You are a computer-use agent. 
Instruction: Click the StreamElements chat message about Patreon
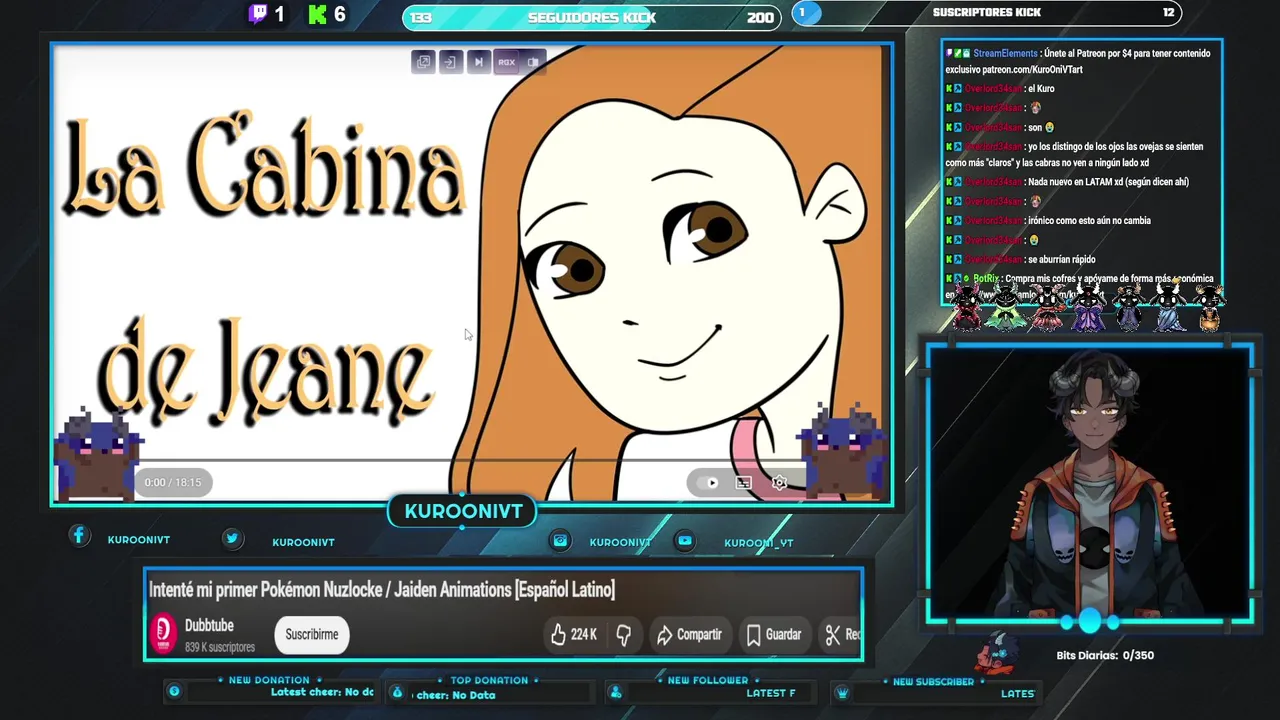(x=1078, y=61)
